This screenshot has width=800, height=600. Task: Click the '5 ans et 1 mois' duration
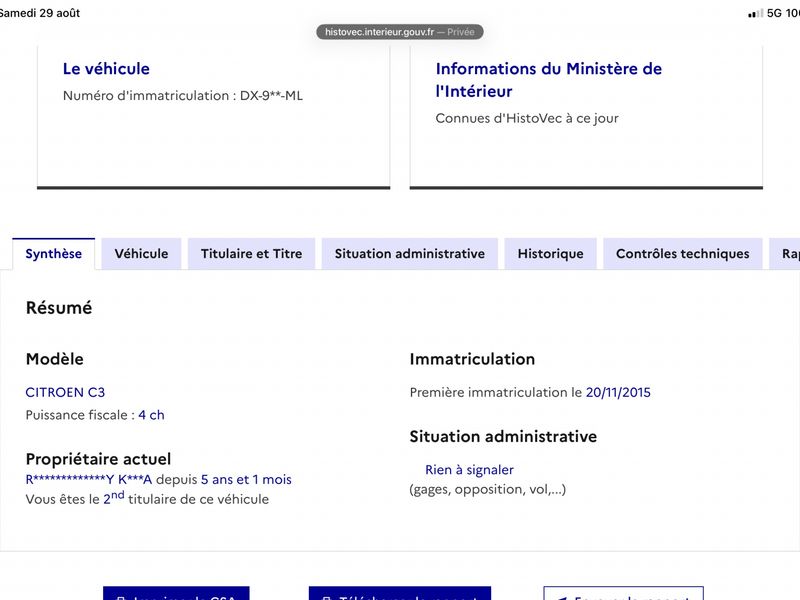[x=246, y=480]
